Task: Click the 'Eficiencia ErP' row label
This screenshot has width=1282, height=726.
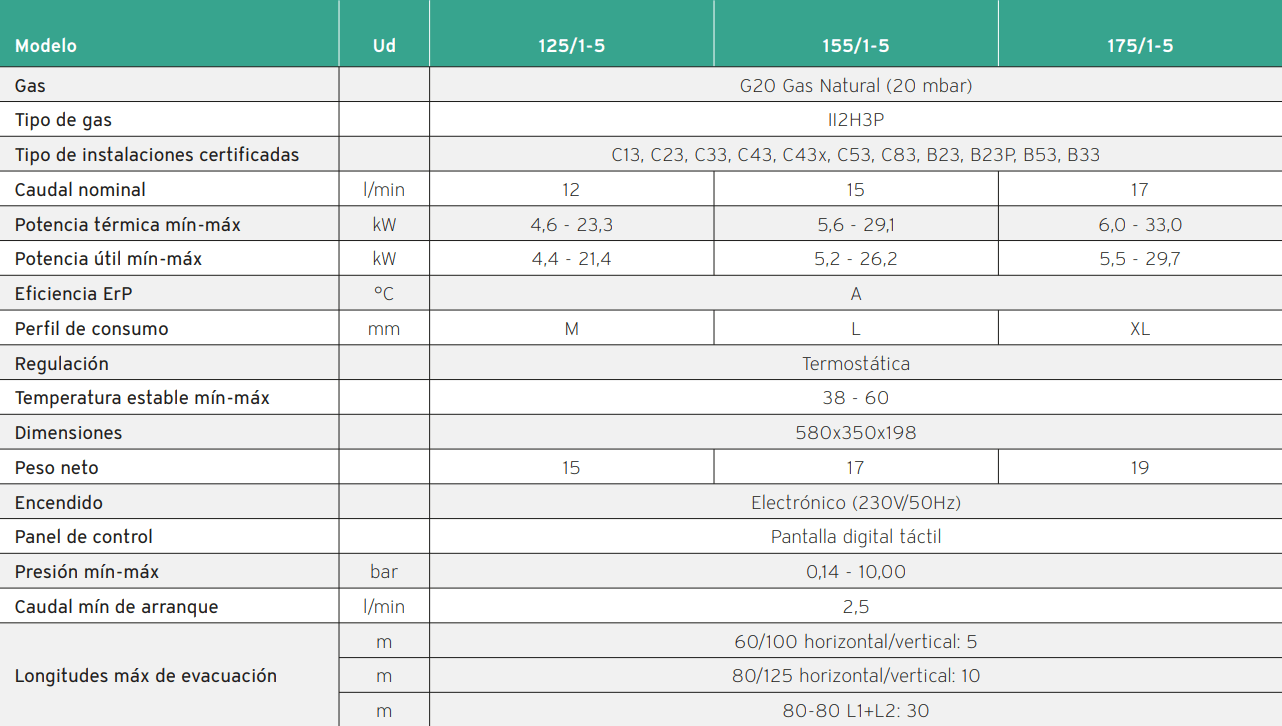Action: tap(75, 294)
